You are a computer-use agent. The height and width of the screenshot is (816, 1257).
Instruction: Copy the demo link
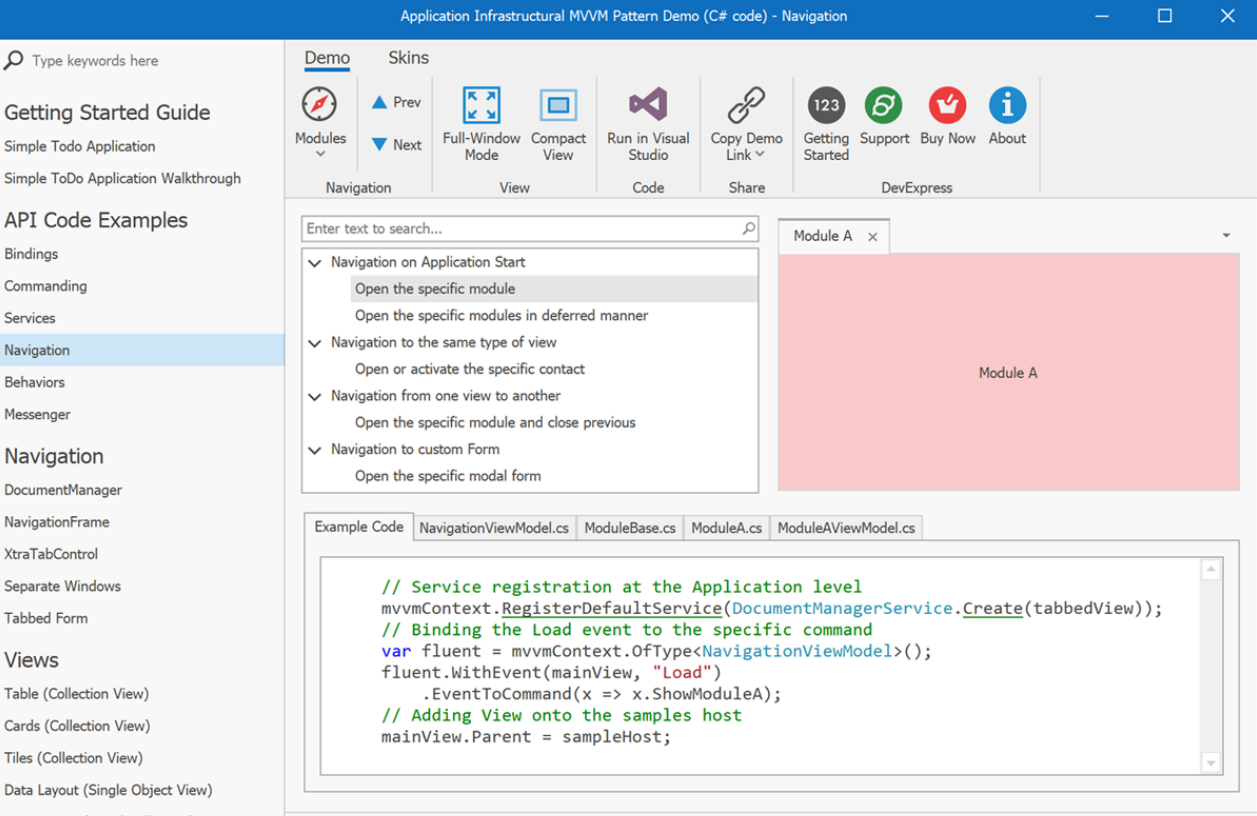coord(746,124)
